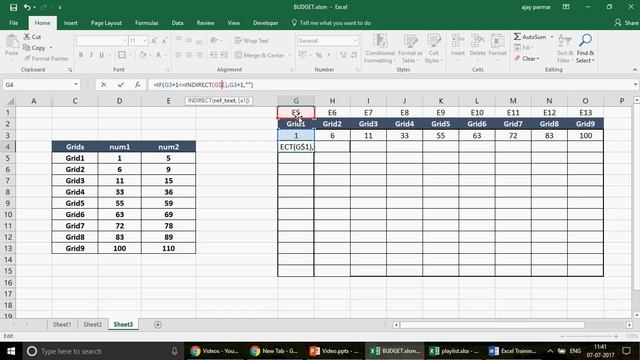640x360 pixels.
Task: Click row 10 header
Action: [x=8, y=214]
